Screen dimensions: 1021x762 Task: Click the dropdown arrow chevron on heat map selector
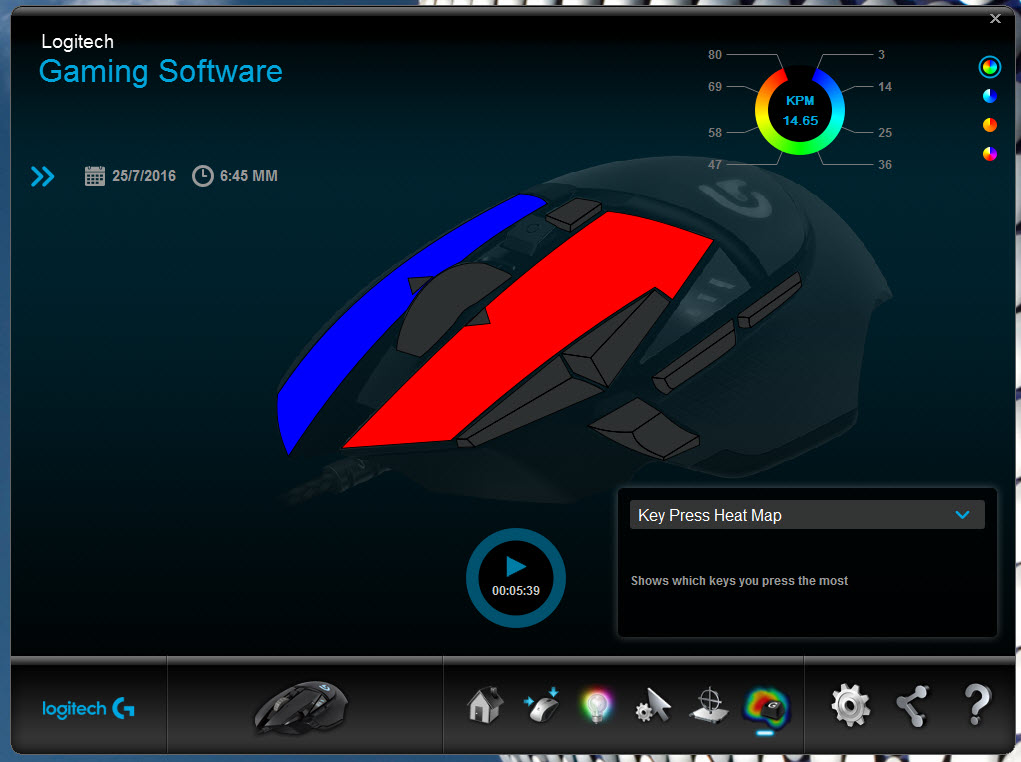click(x=962, y=515)
